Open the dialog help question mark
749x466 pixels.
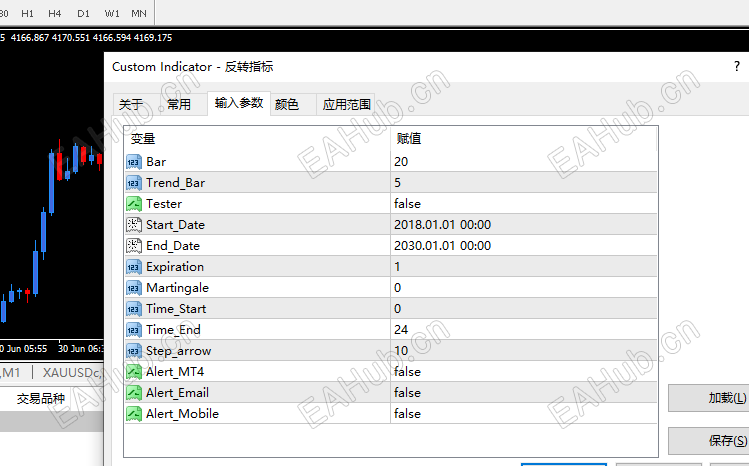click(x=737, y=66)
